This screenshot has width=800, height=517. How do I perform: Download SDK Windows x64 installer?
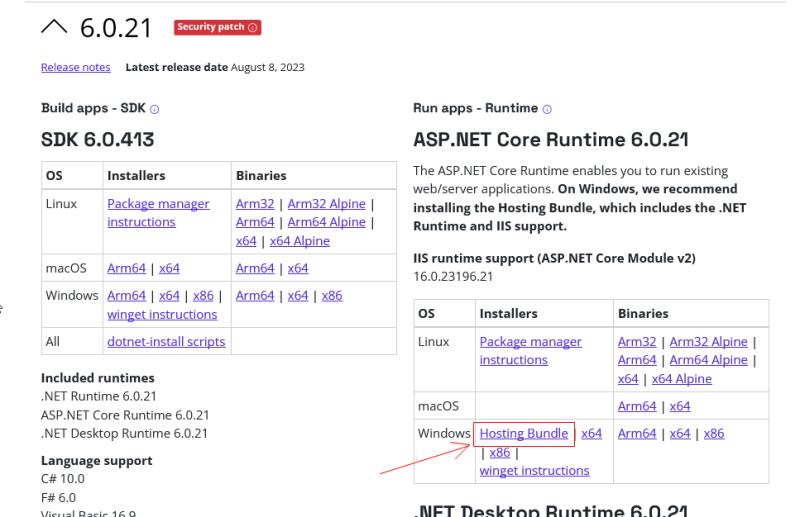[x=169, y=296]
